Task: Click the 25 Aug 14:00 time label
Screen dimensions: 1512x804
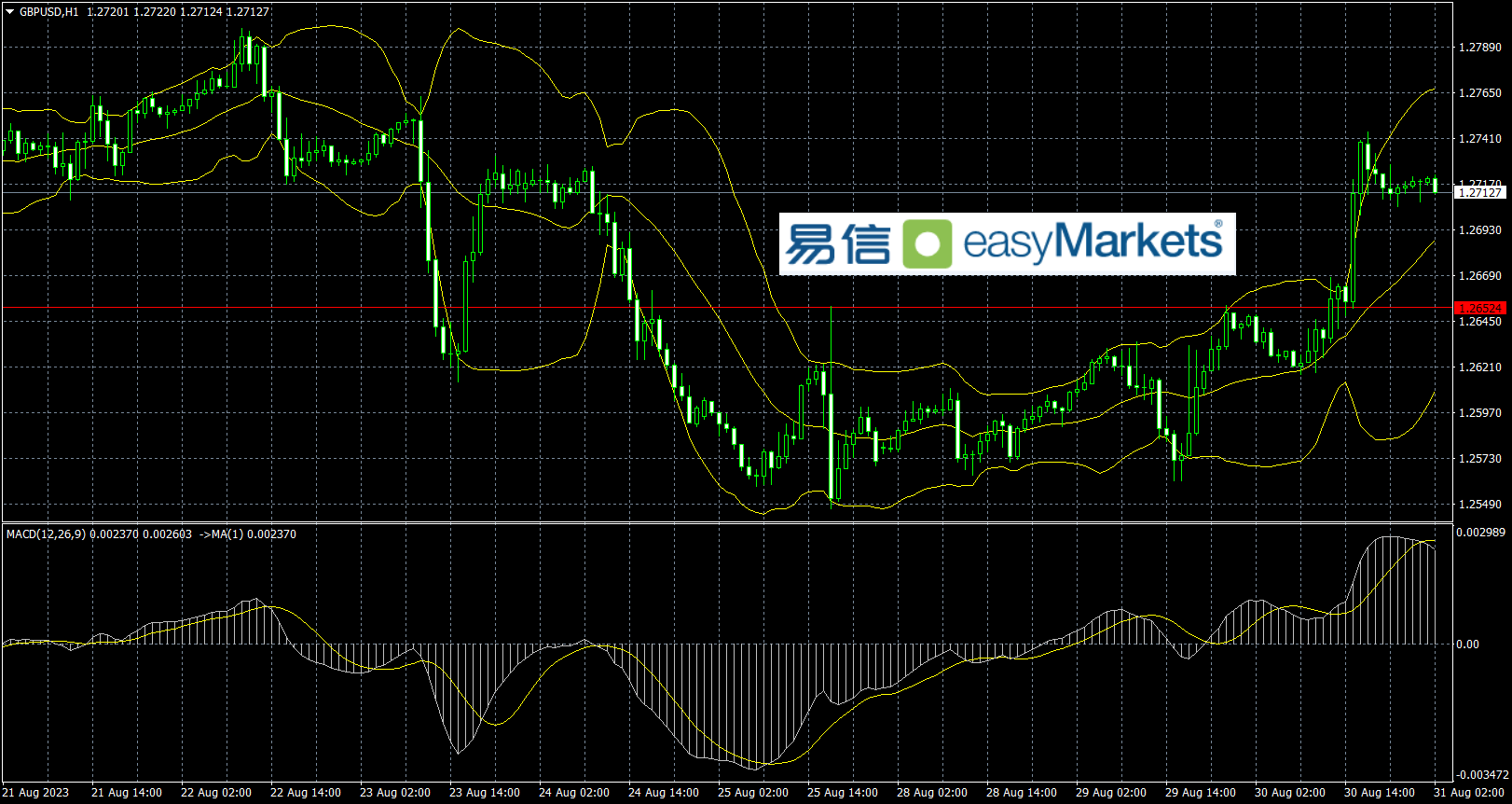Action: coord(843,793)
